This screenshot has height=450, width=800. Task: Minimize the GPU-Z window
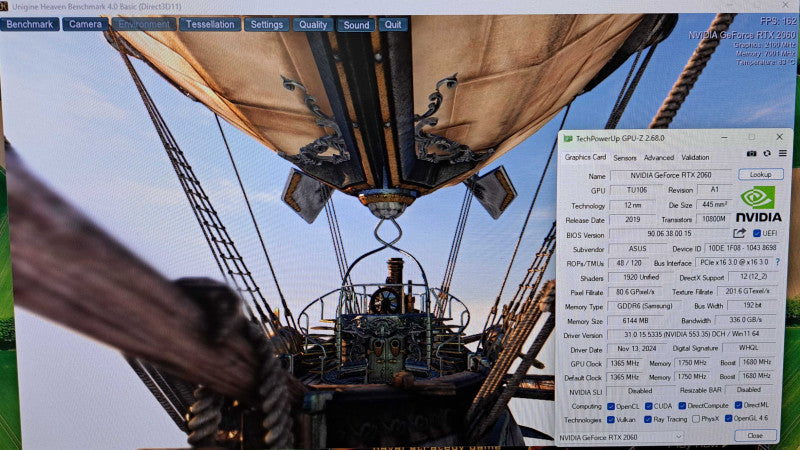pos(724,137)
